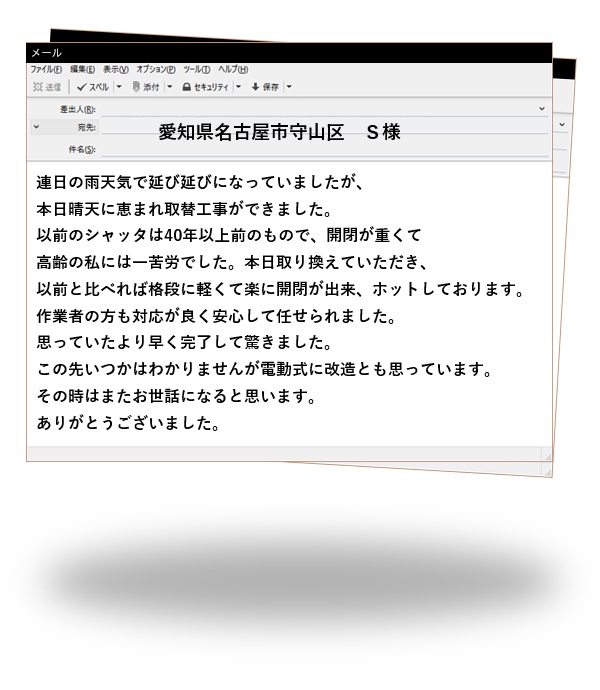Image resolution: width=600 pixels, height=690 pixels.
Task: Expand the 保存 dropdown arrow
Action: point(289,87)
